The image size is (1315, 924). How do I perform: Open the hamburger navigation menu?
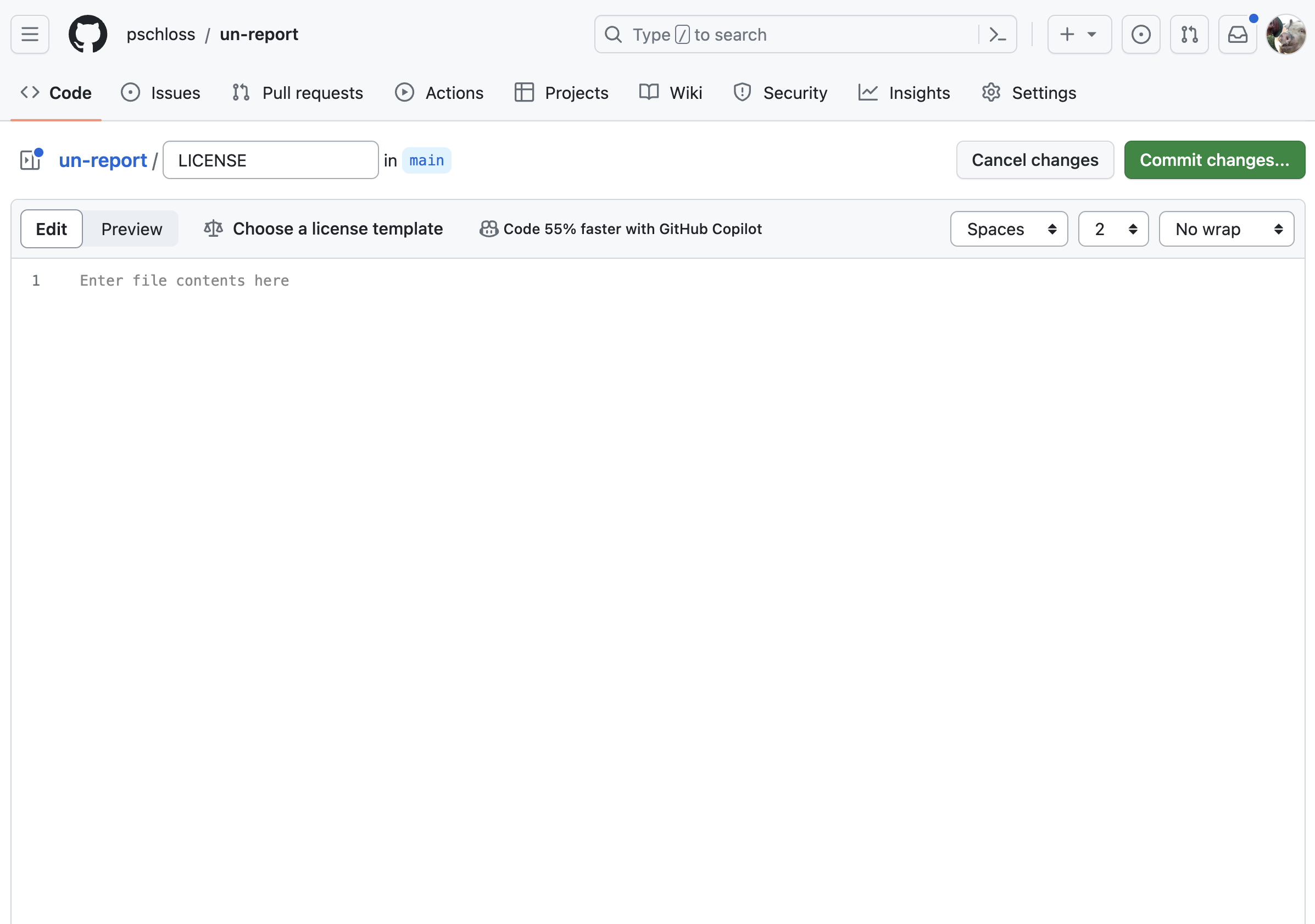[30, 35]
